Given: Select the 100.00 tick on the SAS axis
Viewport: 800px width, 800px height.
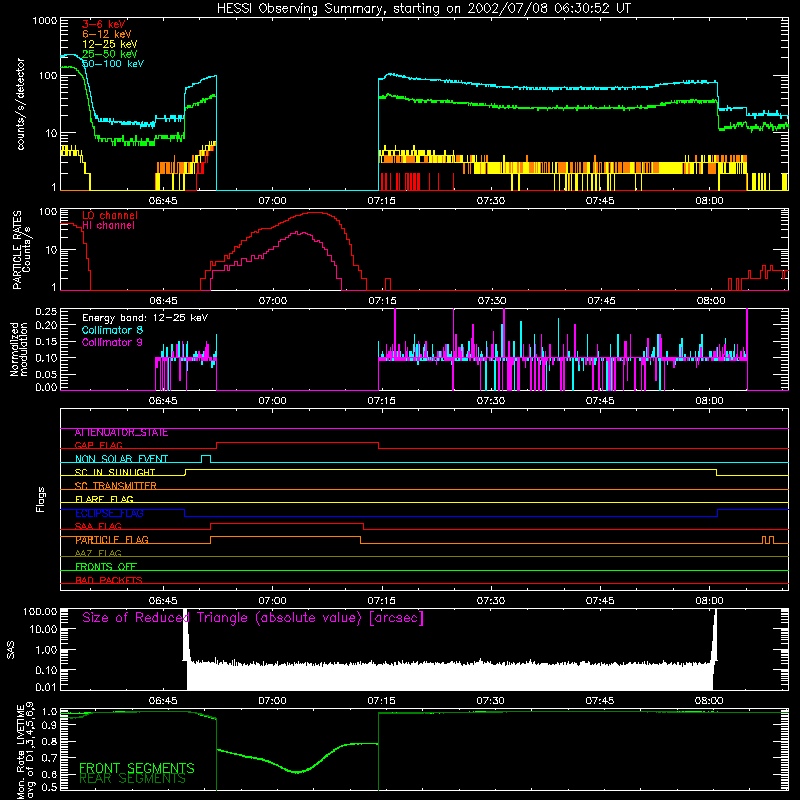Looking at the screenshot, I should point(40,612).
